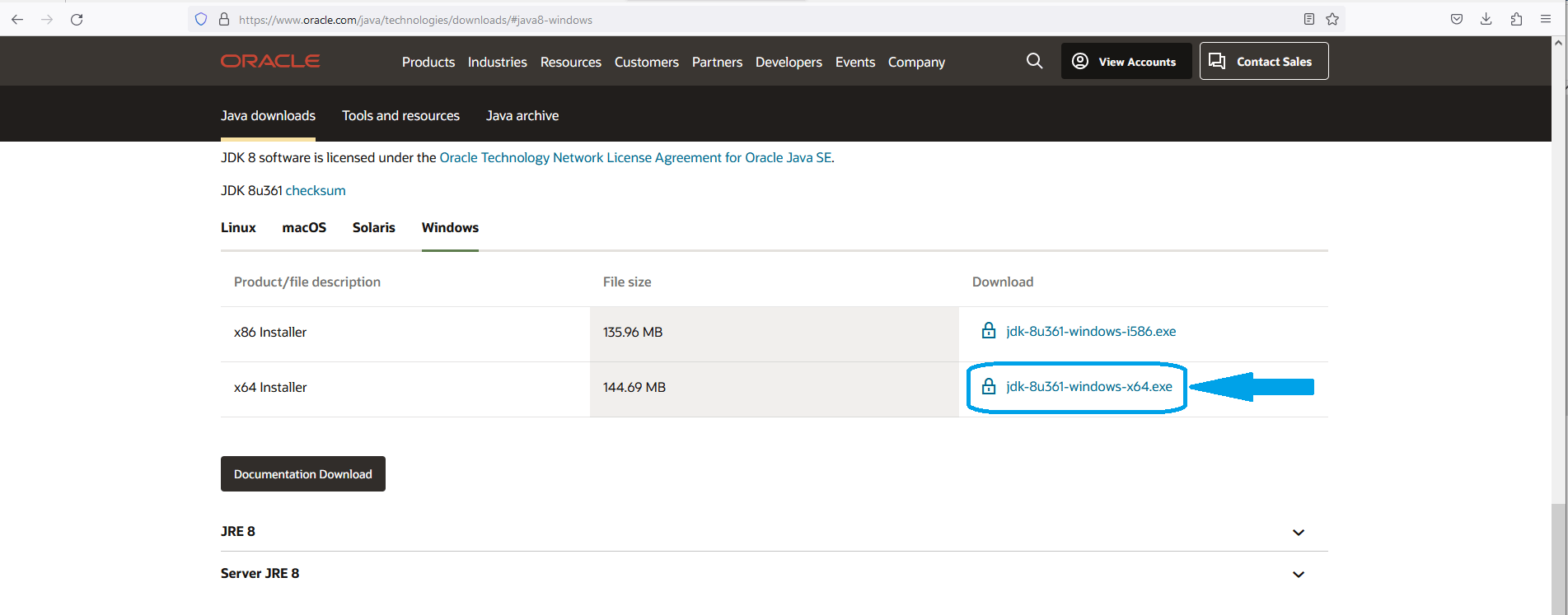Open the Customers menu

tap(647, 62)
